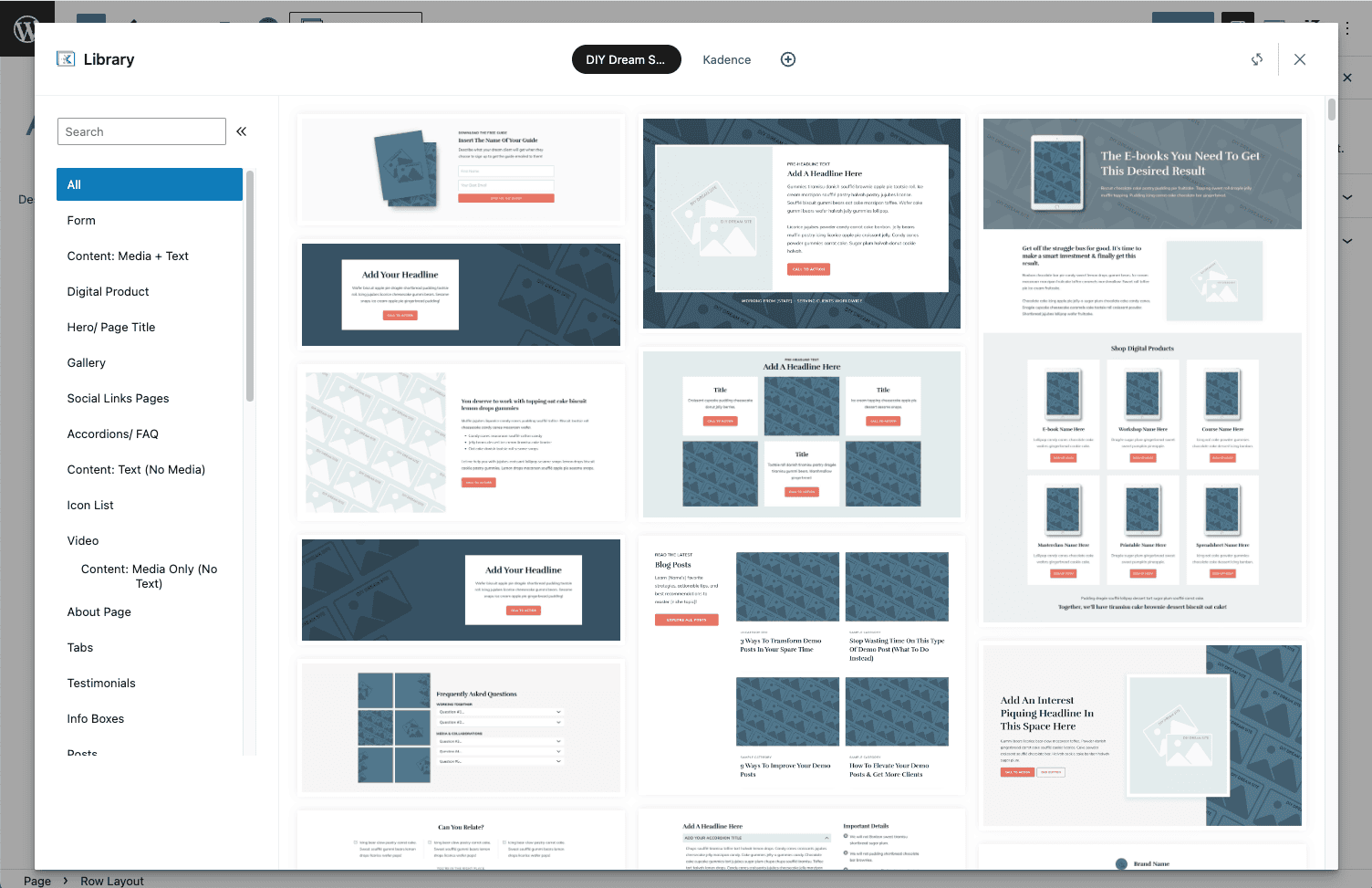This screenshot has width=1372, height=888.
Task: Click the sync library refresh icon
Action: (1257, 59)
